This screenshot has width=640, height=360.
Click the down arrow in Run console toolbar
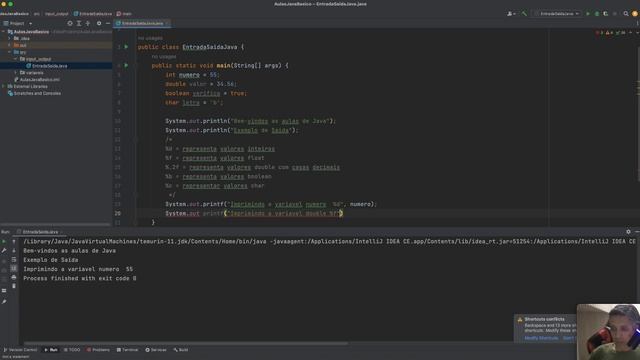pyautogui.click(x=14, y=251)
